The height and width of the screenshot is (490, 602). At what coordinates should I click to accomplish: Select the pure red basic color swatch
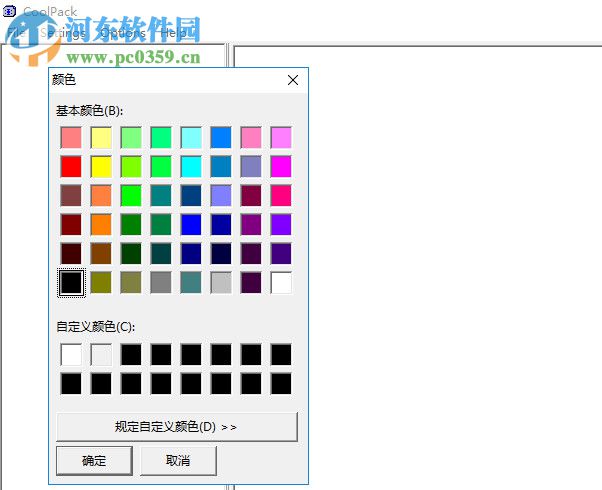click(x=71, y=166)
